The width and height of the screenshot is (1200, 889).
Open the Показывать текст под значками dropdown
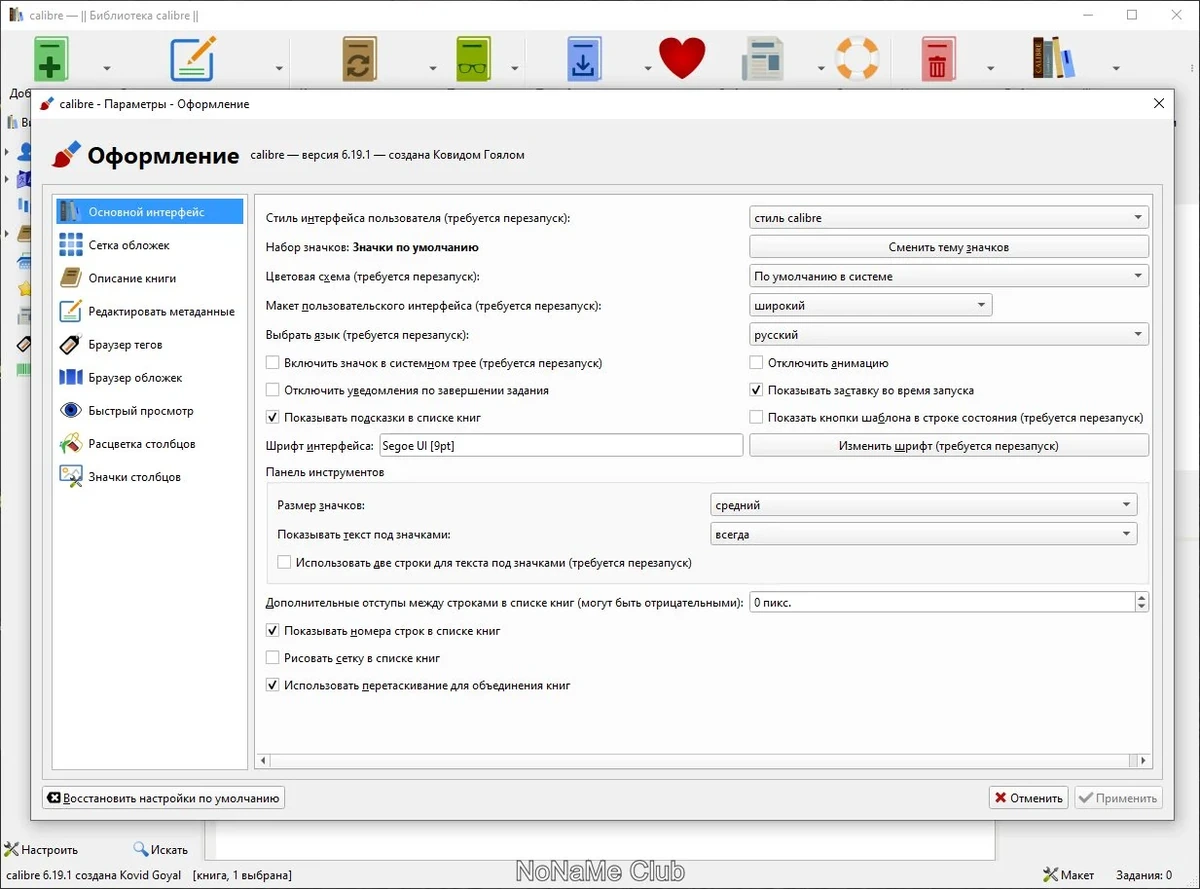(924, 534)
